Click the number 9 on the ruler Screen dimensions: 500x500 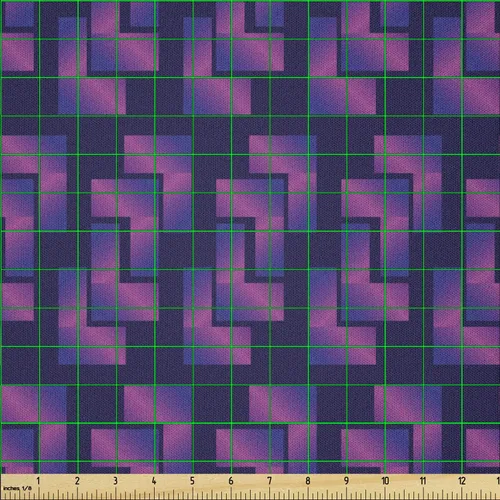click(x=346, y=481)
